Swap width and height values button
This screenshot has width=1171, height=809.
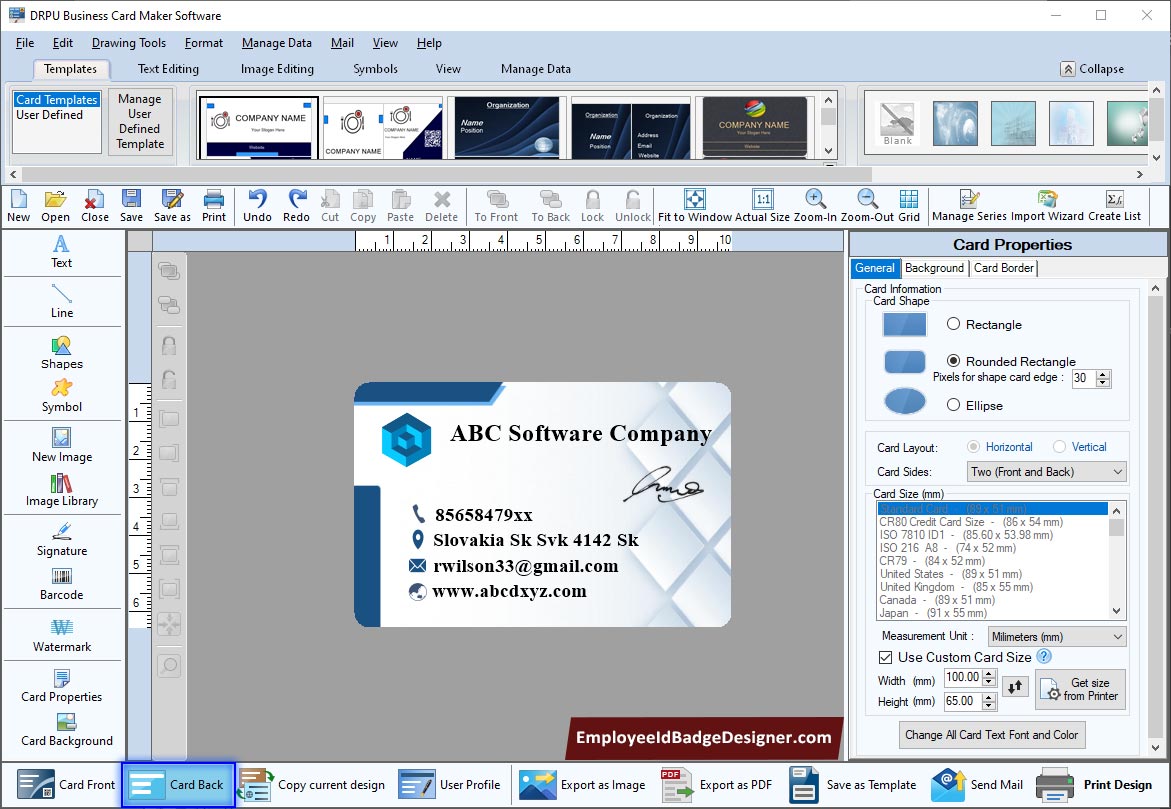[x=1015, y=686]
